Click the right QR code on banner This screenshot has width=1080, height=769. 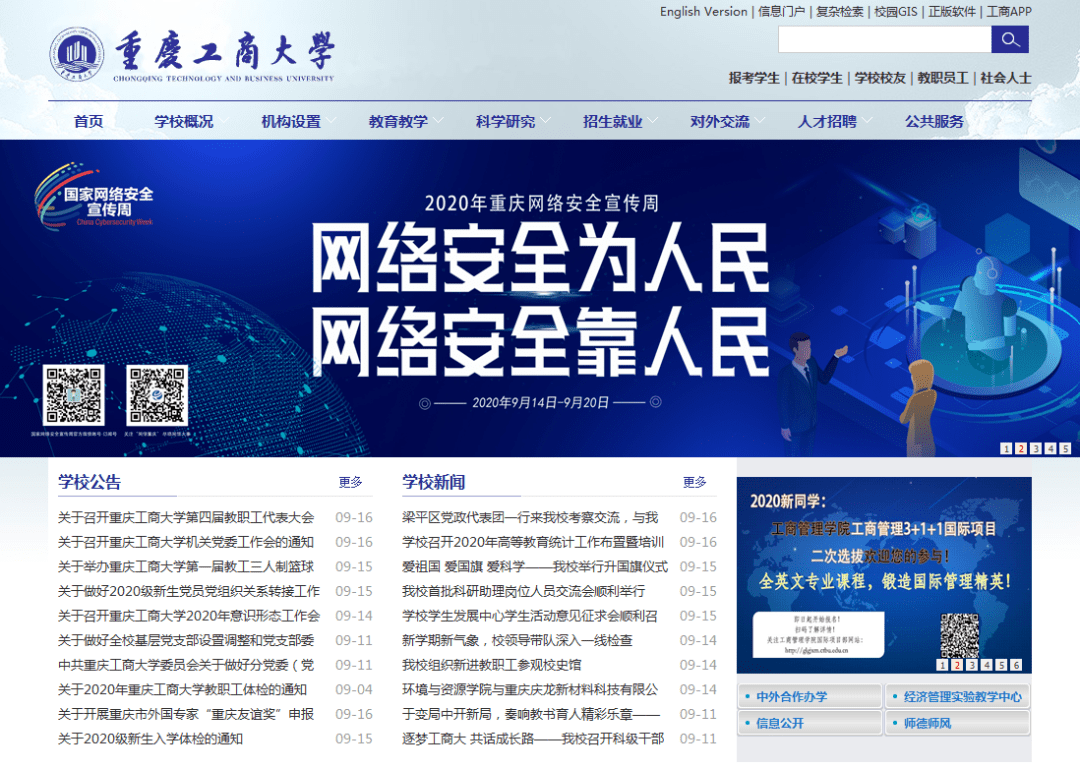click(157, 395)
